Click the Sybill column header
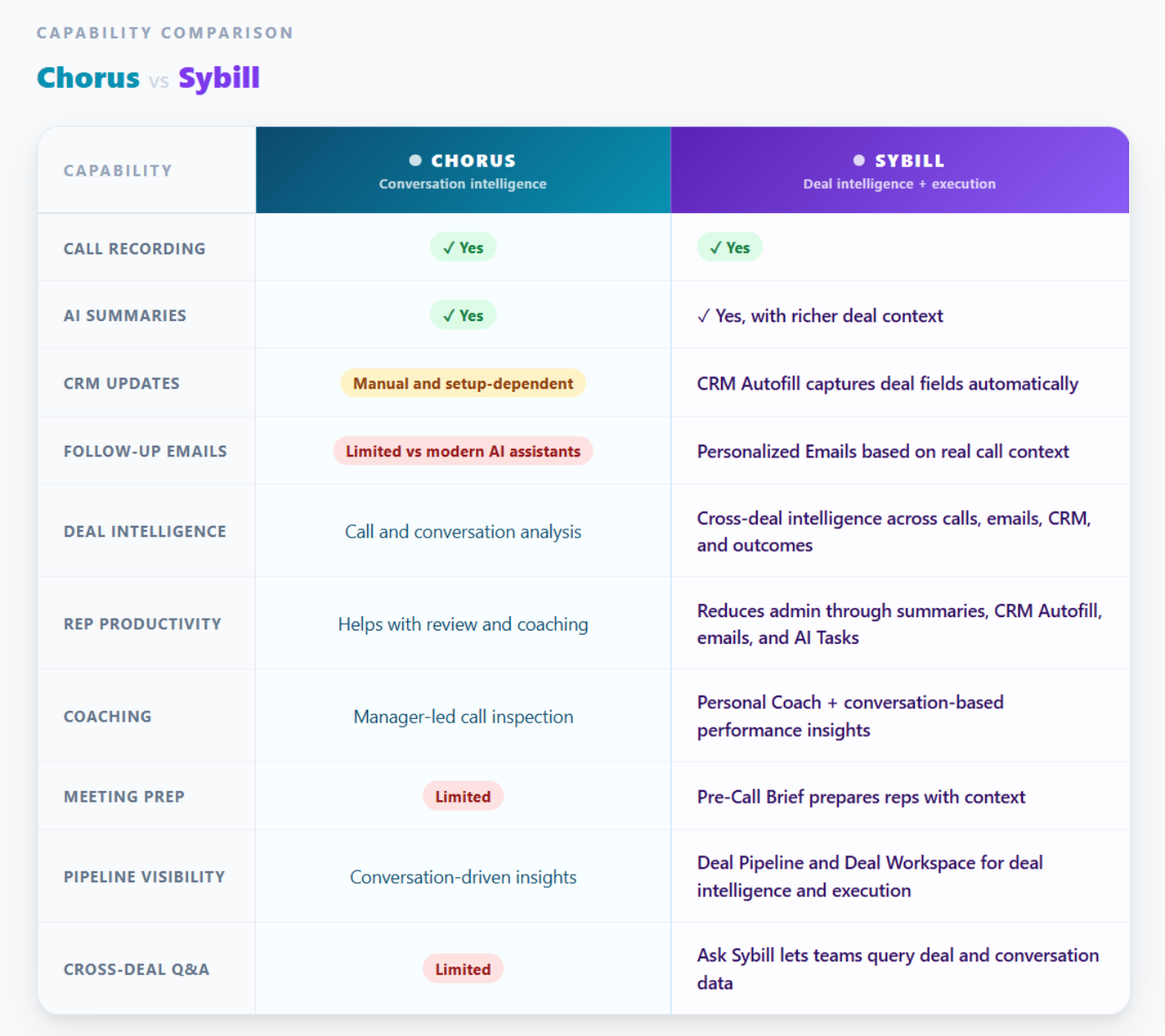The height and width of the screenshot is (1036, 1165). pyautogui.click(x=900, y=170)
